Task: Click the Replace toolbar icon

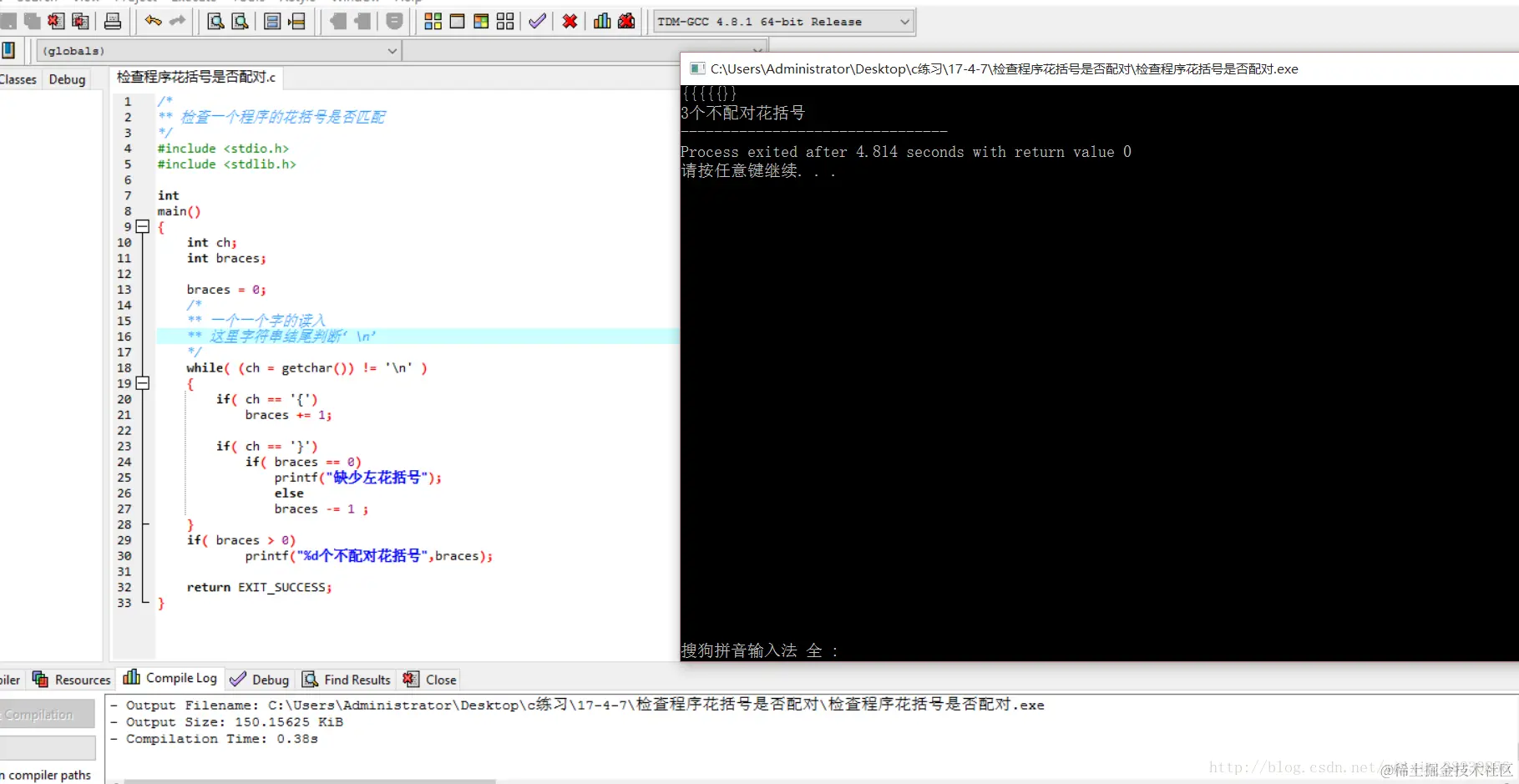Action: (x=241, y=21)
